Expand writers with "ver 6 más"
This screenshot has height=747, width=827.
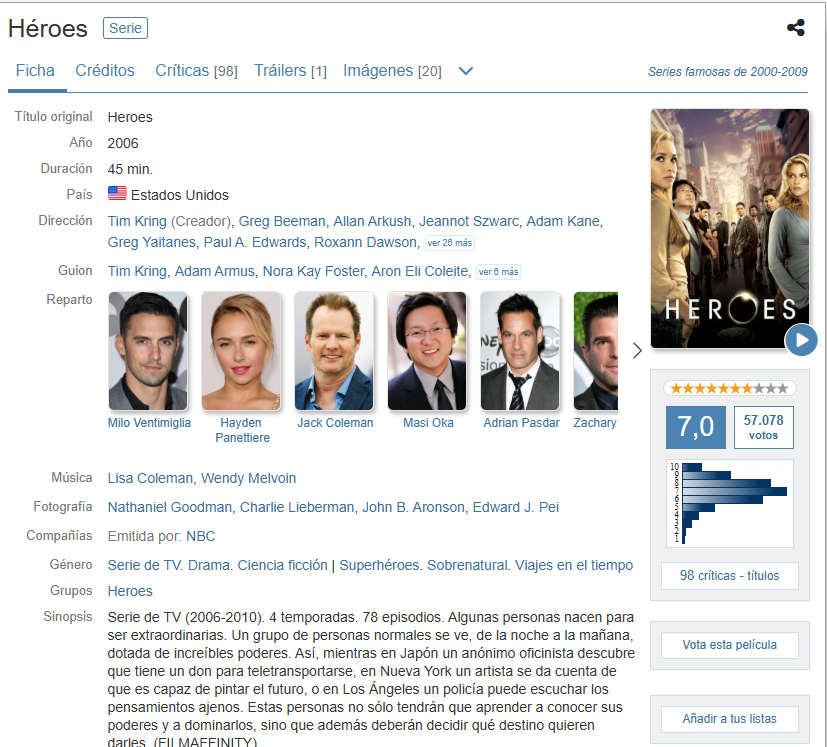[498, 272]
